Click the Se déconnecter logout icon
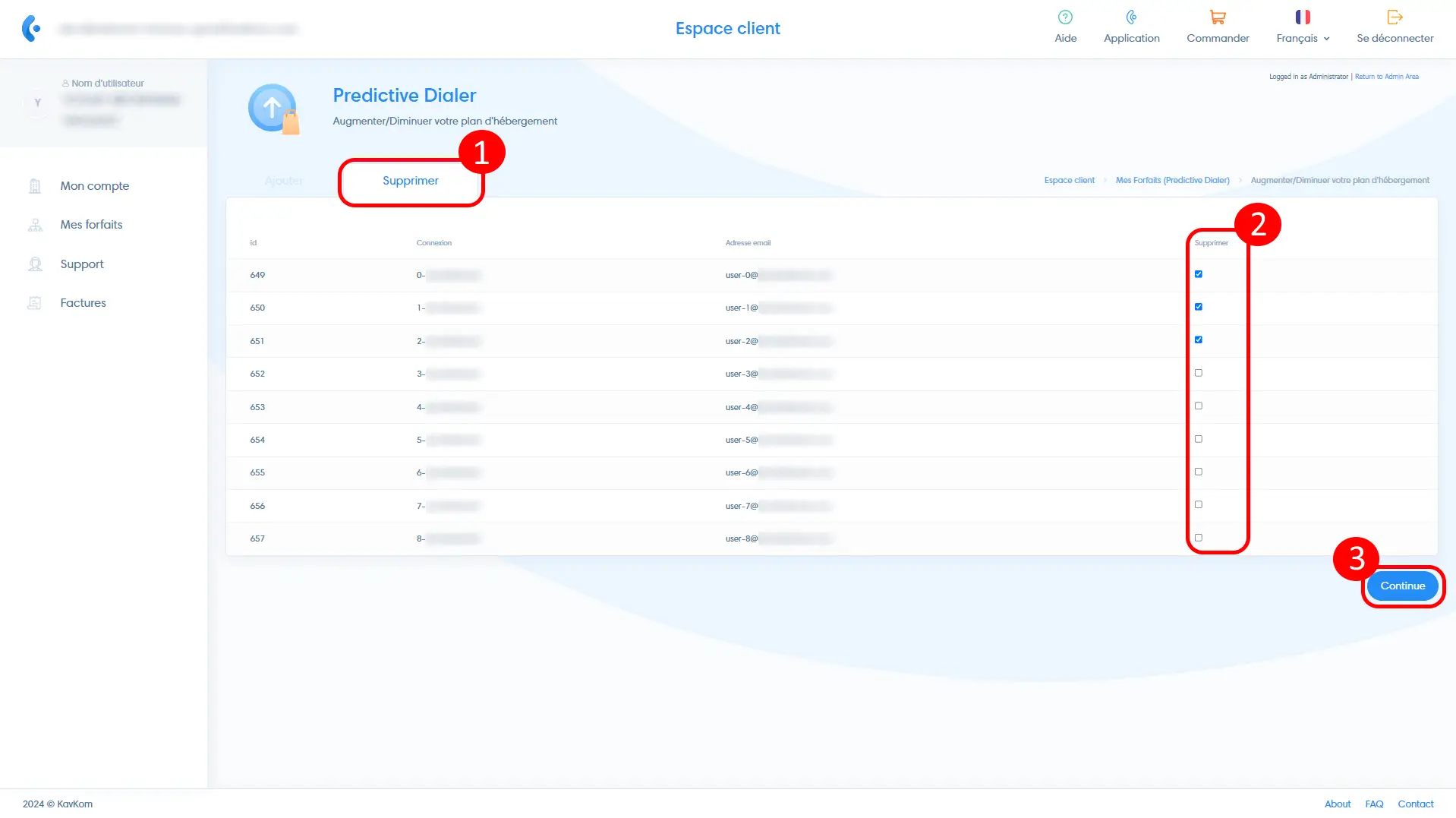 coord(1395,17)
